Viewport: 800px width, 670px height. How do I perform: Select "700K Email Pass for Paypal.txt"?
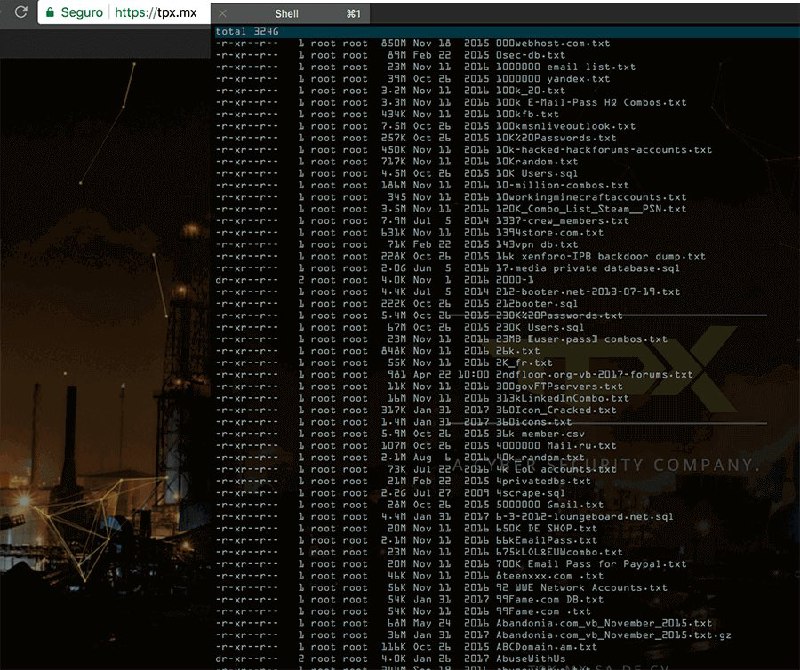[591, 564]
